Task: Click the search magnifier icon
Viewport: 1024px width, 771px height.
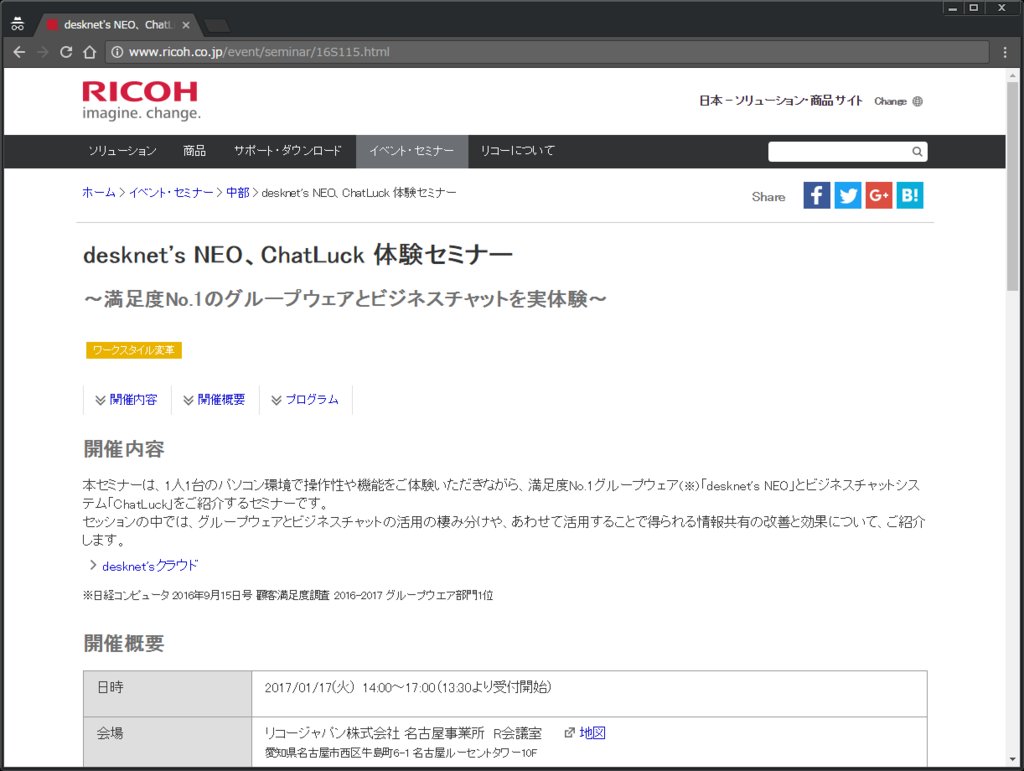Action: click(x=917, y=151)
